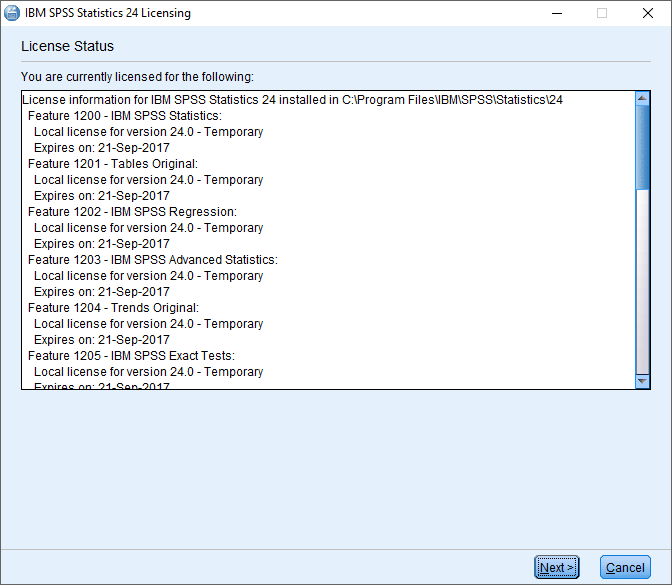672x585 pixels.
Task: Select the Feature 1204 Trends Original line
Action: [113, 308]
